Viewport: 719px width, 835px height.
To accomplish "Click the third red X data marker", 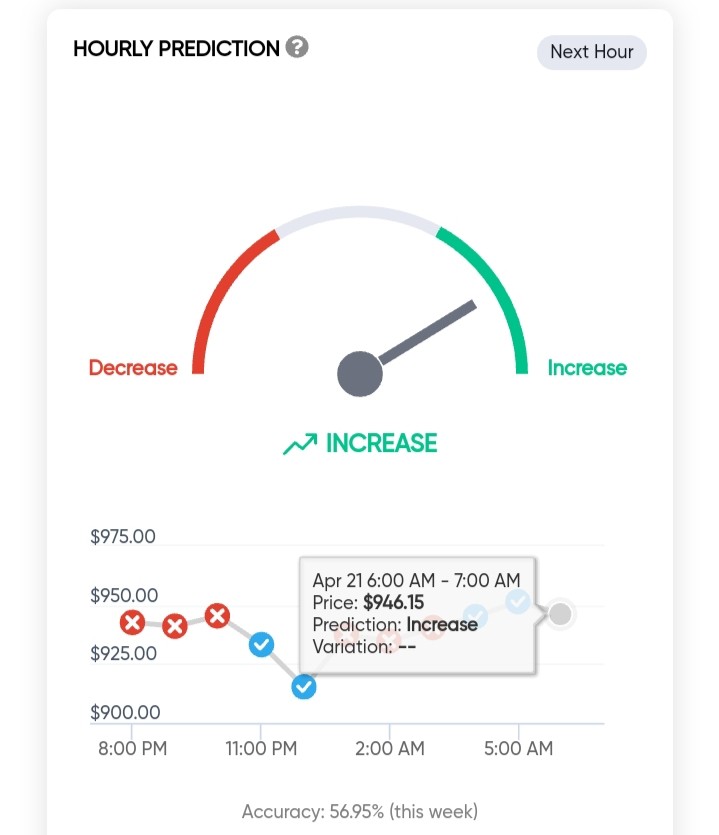I will [217, 616].
